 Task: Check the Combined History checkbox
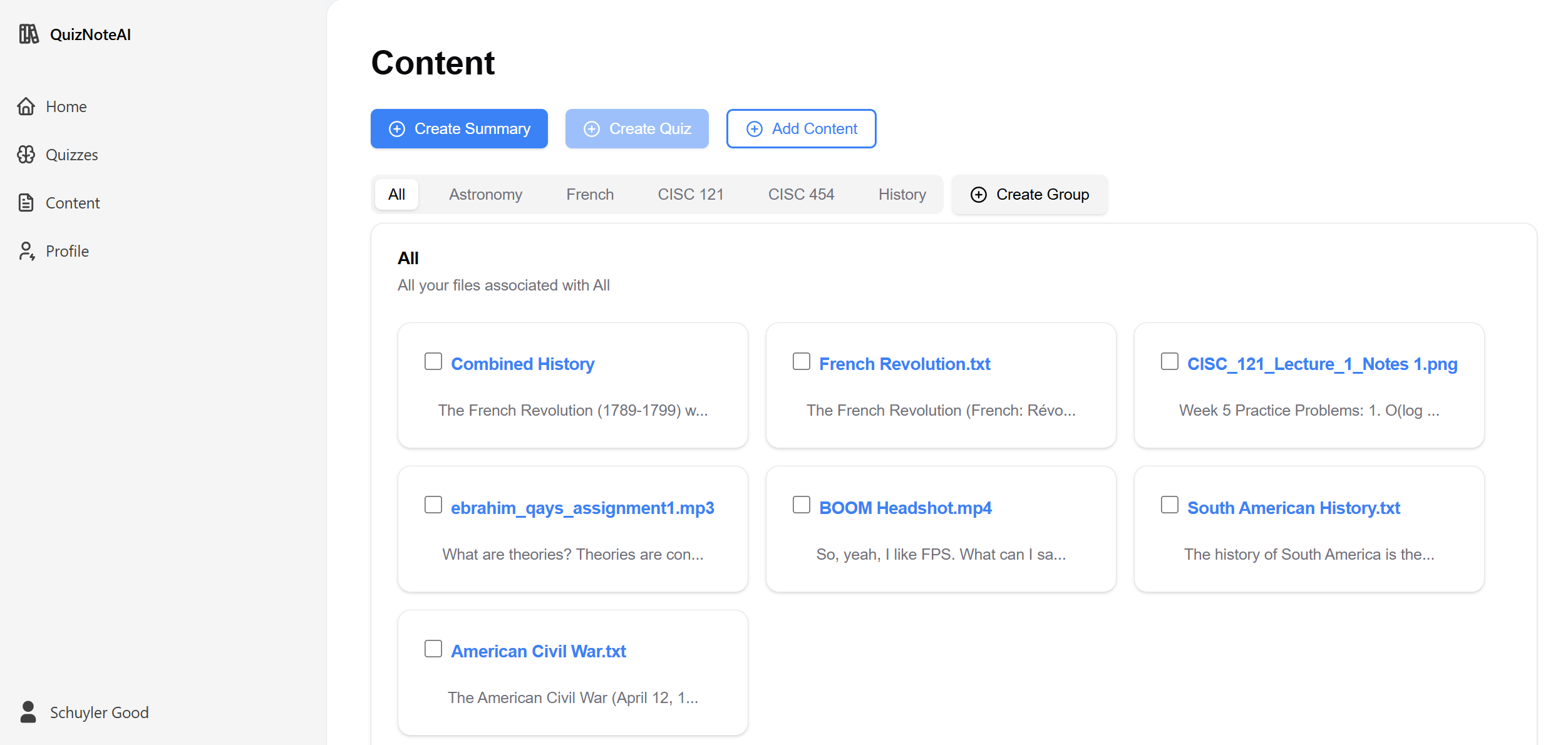click(433, 361)
